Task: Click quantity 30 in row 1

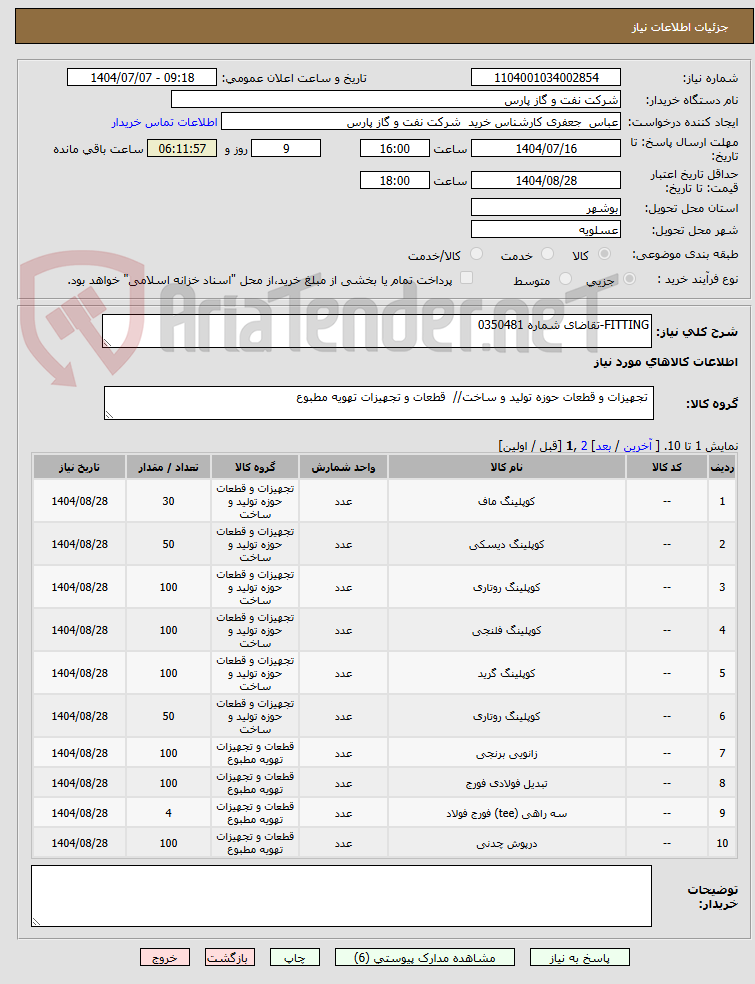Action: 168,501
